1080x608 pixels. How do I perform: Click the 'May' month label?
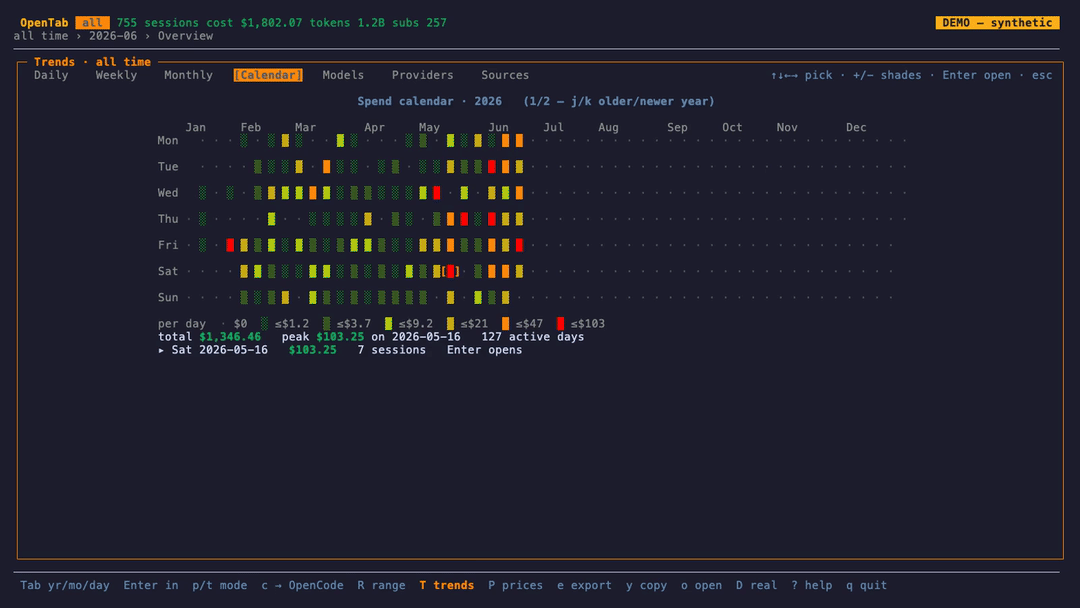tap(429, 127)
